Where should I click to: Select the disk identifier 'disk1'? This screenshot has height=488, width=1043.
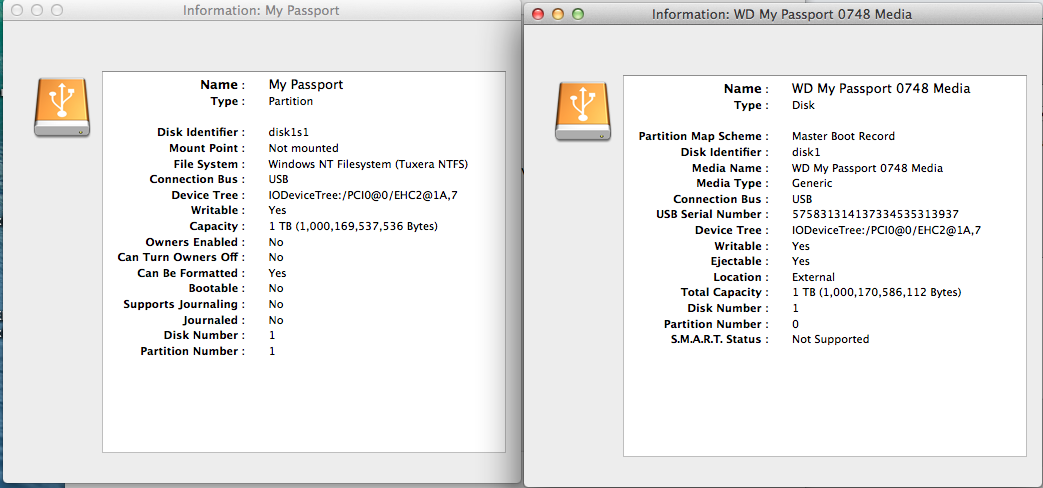[808, 152]
